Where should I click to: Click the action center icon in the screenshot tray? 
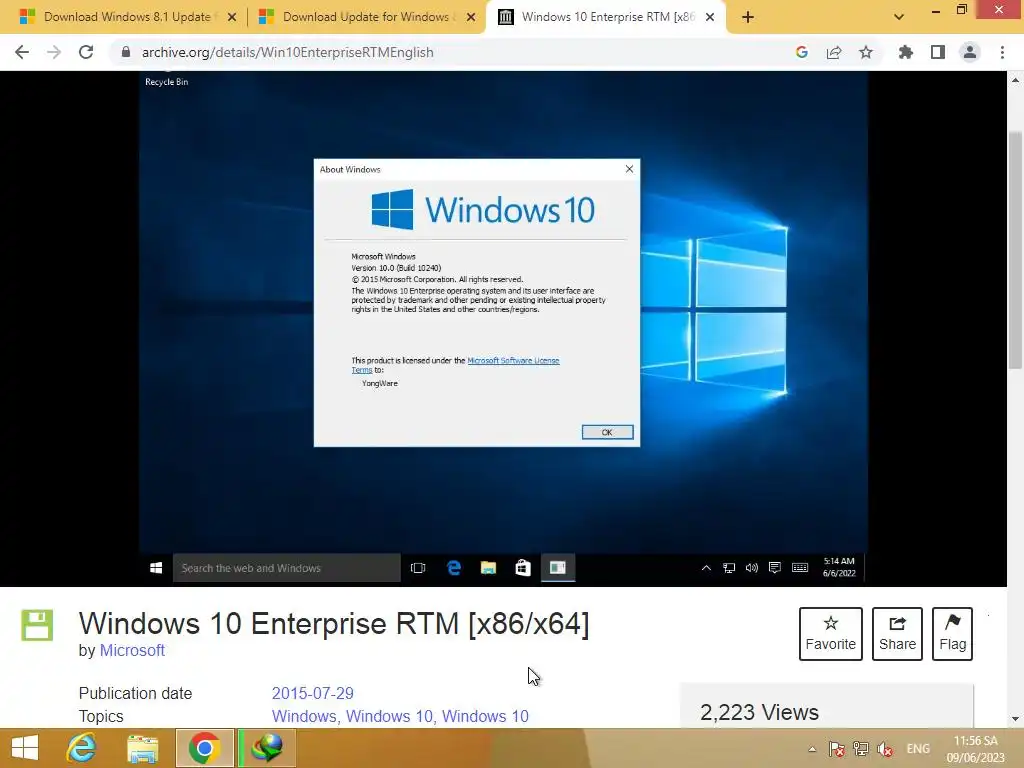(775, 568)
